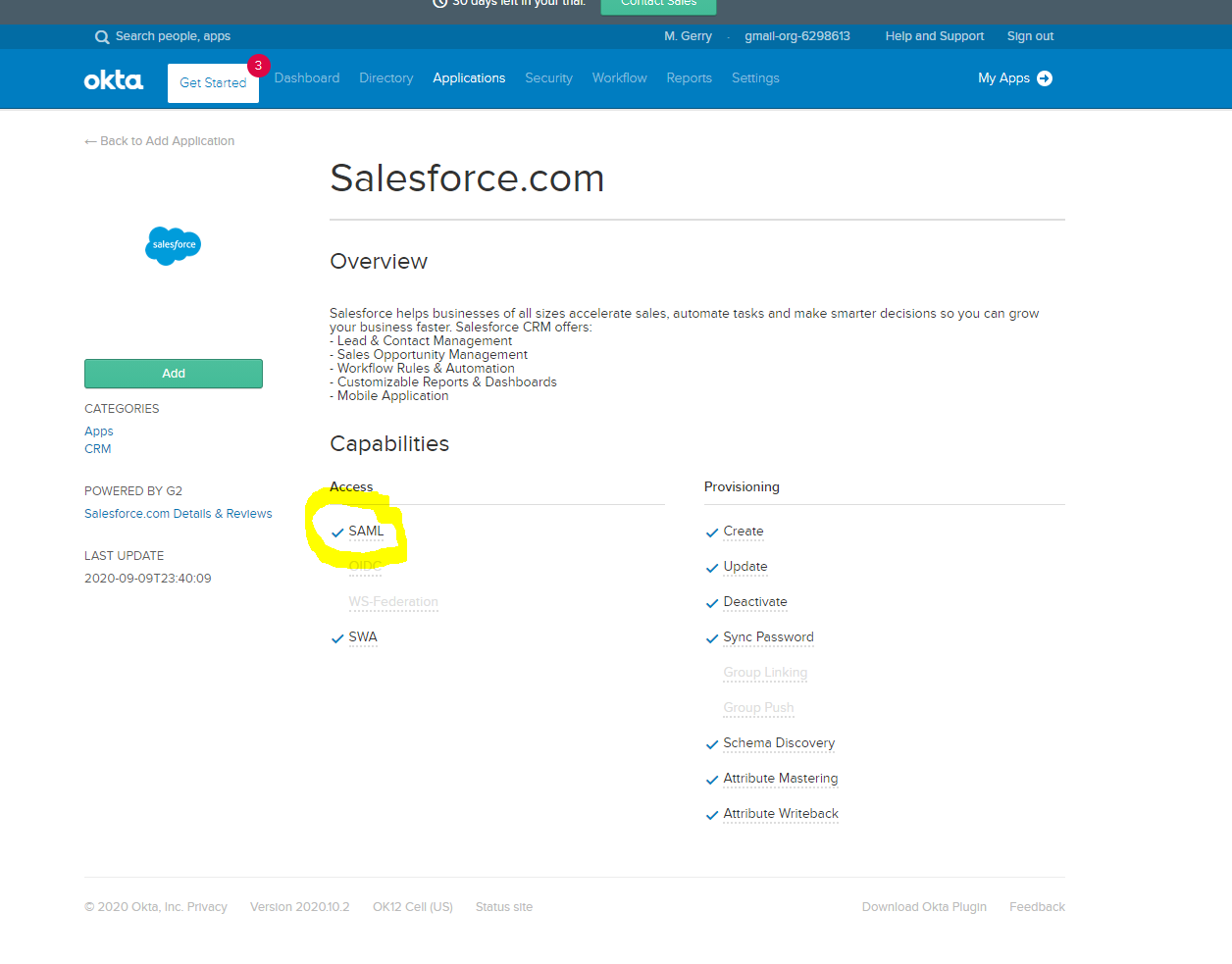Click the My Apps arrow icon
Viewport: 1232px width, 964px height.
[1043, 77]
